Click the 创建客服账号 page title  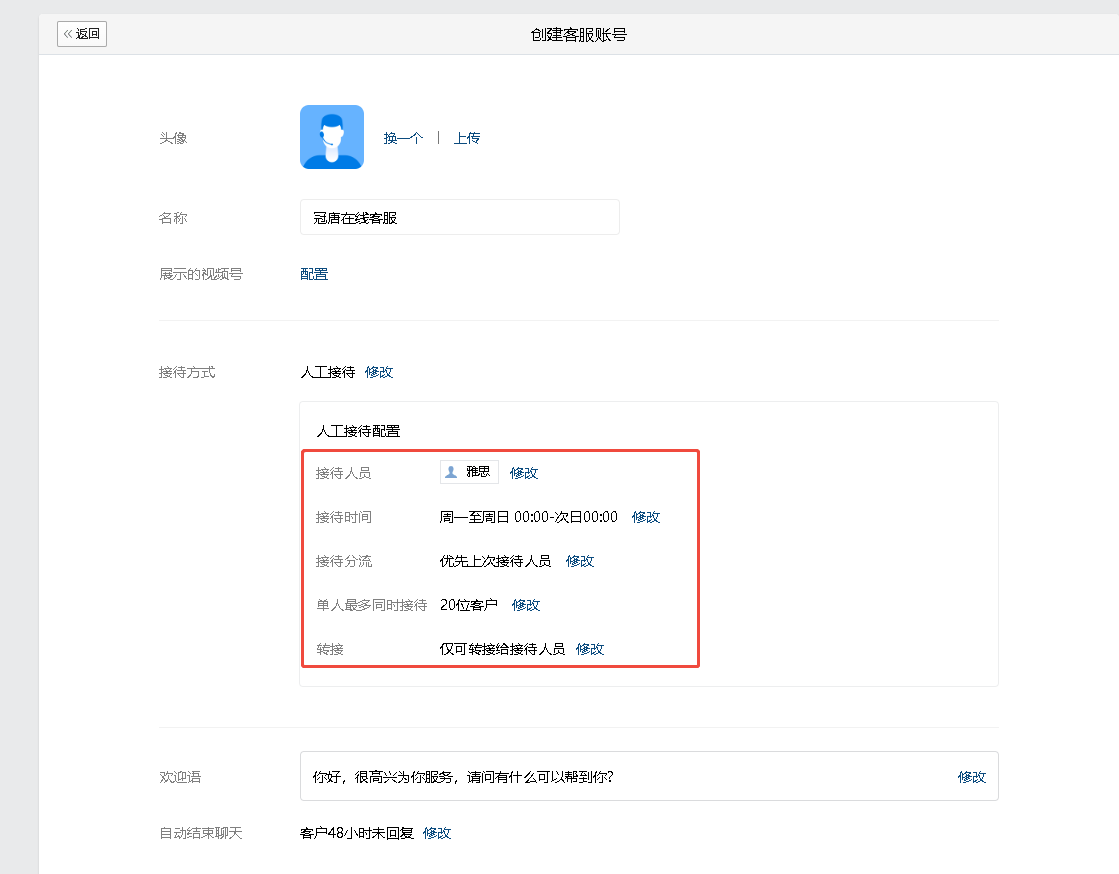tap(579, 34)
